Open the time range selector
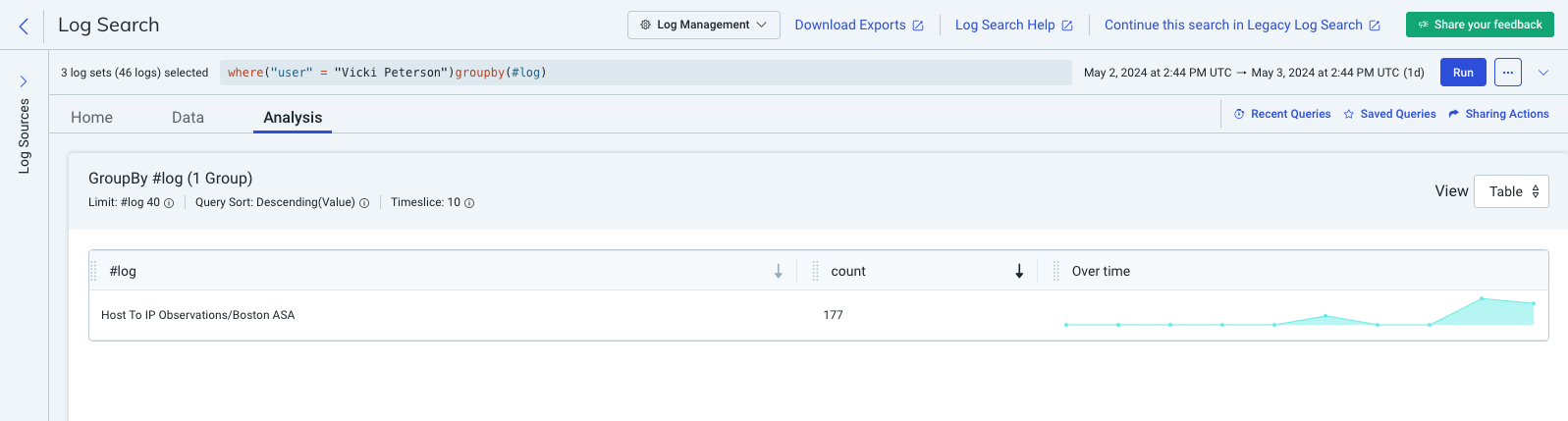This screenshot has height=421, width=1568. tap(1253, 73)
